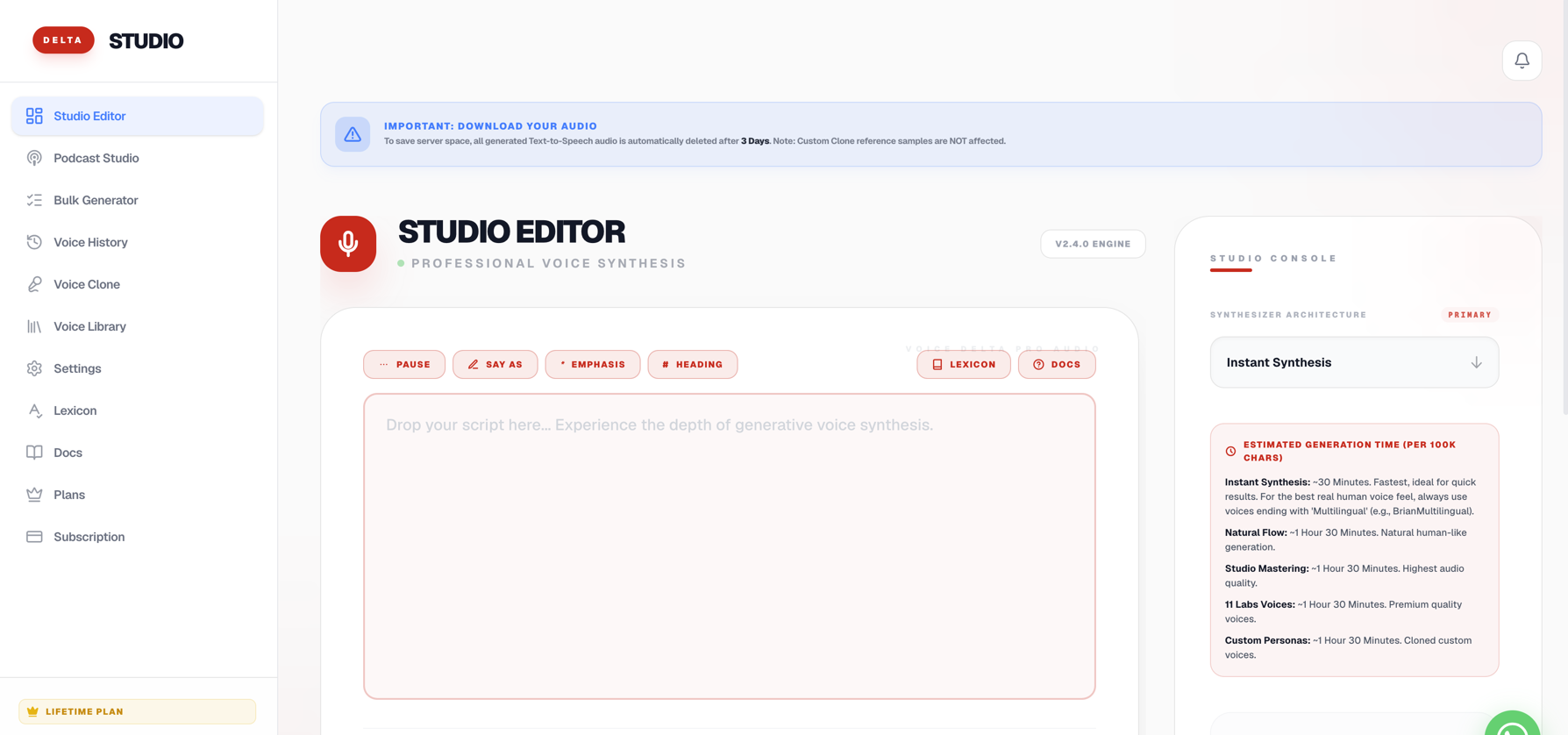
Task: Open the Bulk Generator page
Action: (137, 200)
